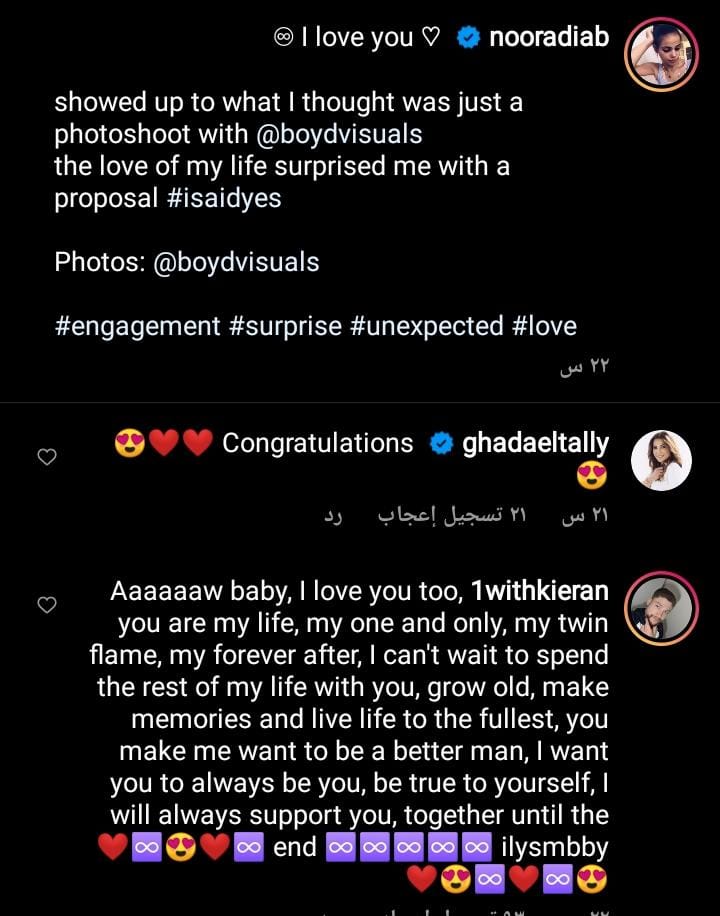Screen dimensions: 720x916
Task: Click the verified badge beside nooradiab
Action: (467, 38)
